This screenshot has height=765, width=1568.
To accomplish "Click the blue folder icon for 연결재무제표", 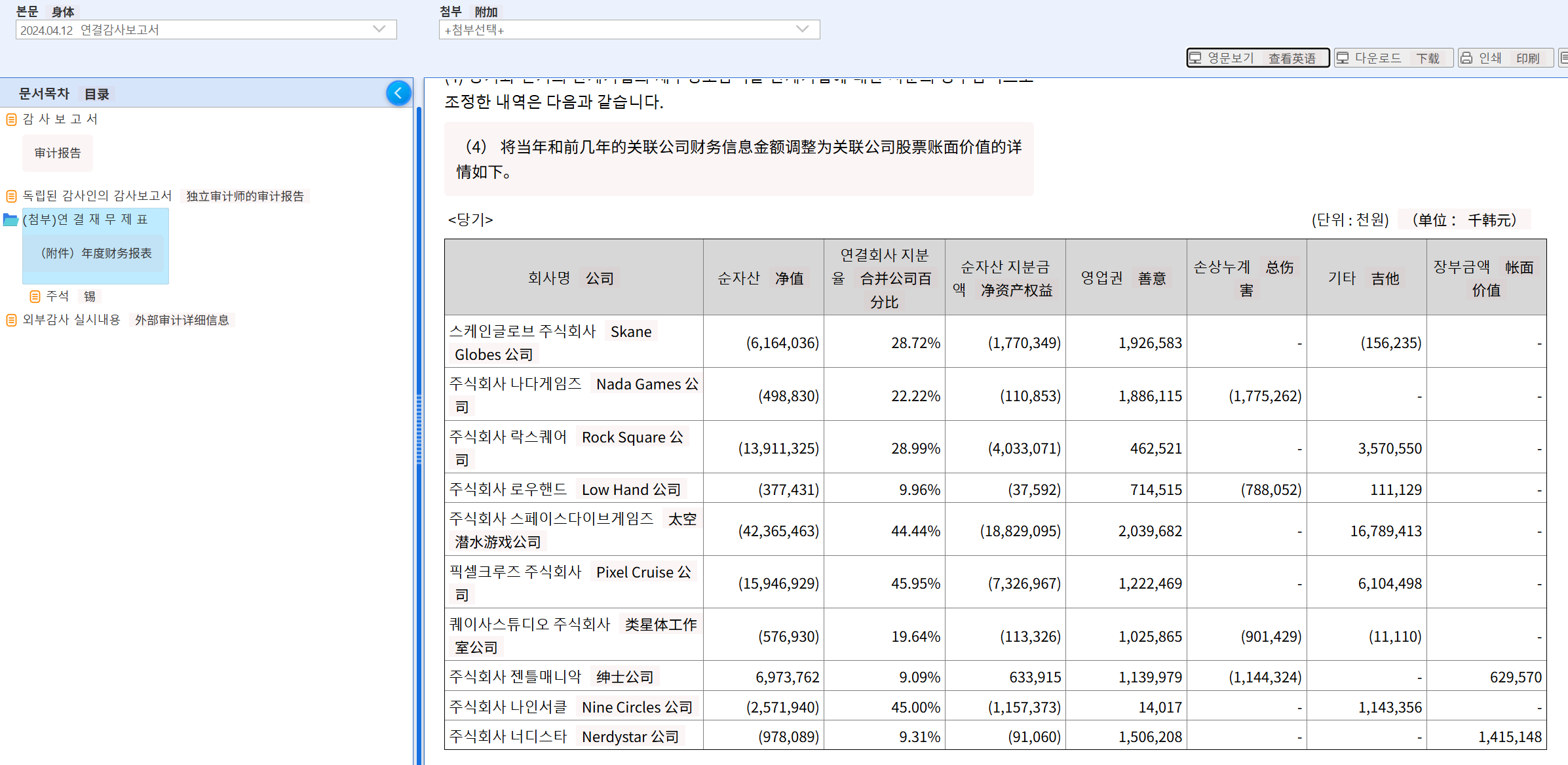I will 10,220.
